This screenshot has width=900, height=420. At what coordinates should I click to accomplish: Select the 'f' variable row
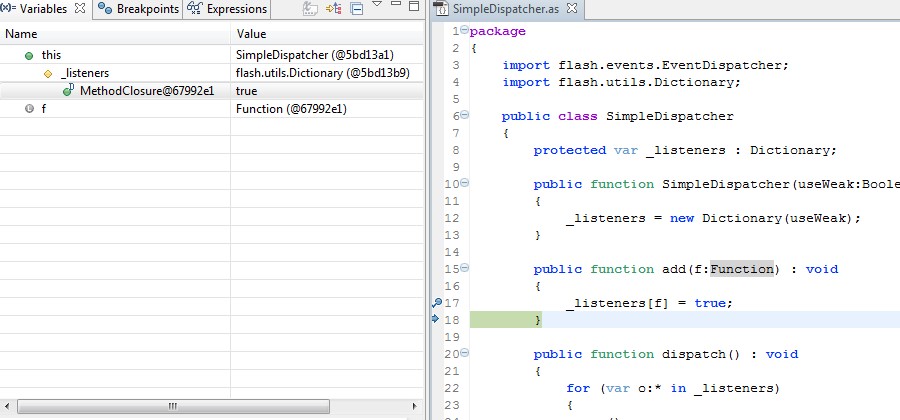coord(43,109)
